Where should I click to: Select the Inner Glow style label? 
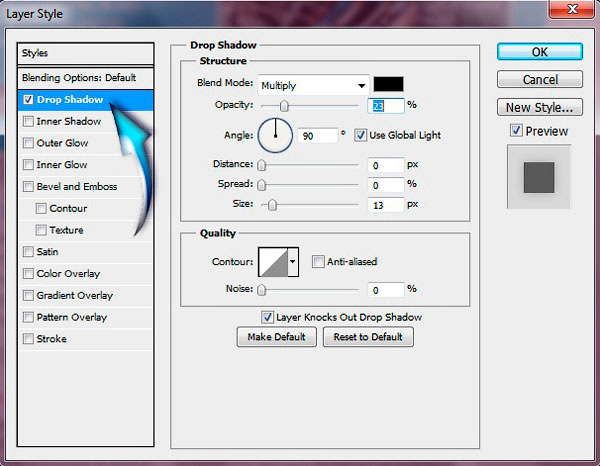coord(62,165)
